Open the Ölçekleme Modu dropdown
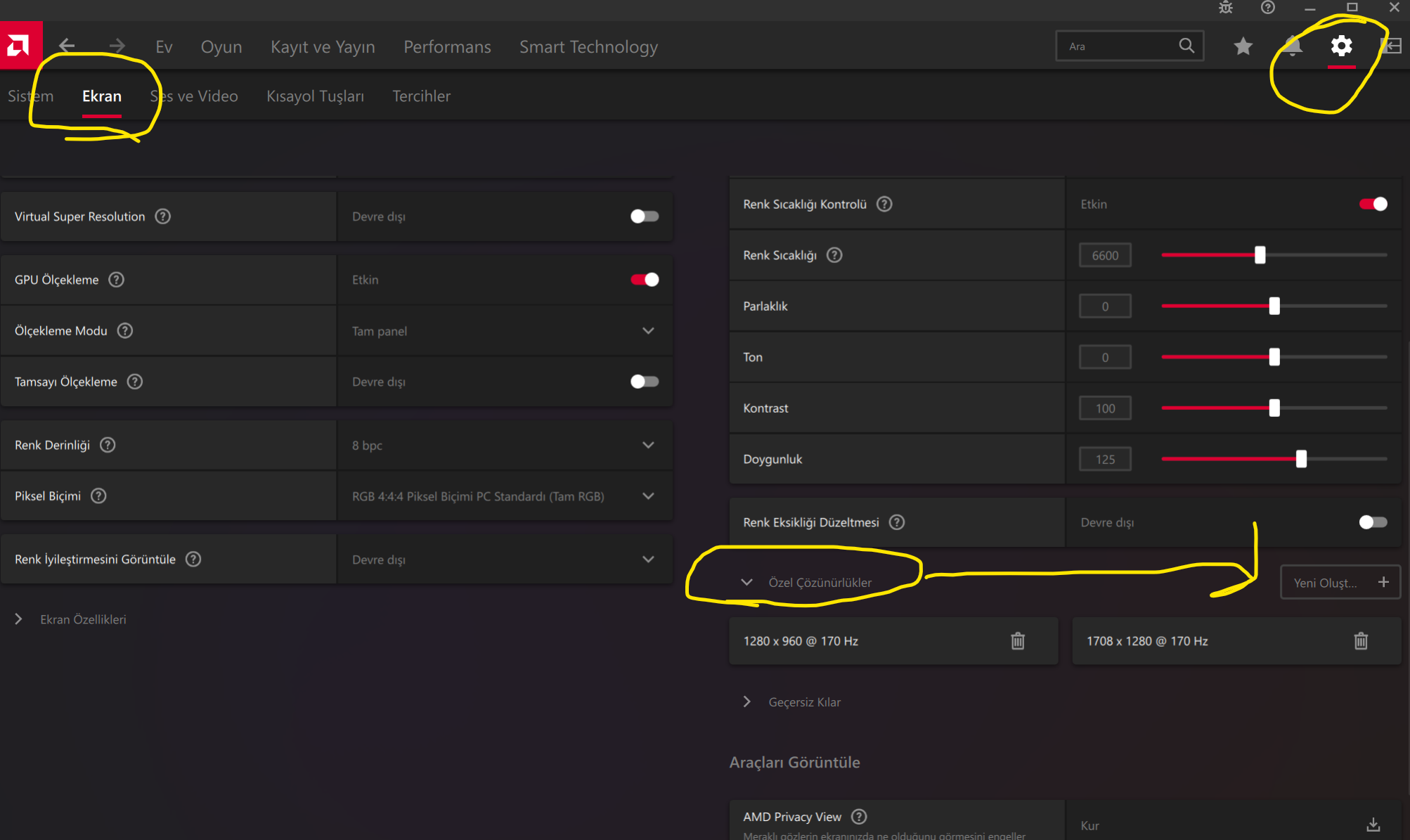Viewport: 1410px width, 840px height. (647, 331)
